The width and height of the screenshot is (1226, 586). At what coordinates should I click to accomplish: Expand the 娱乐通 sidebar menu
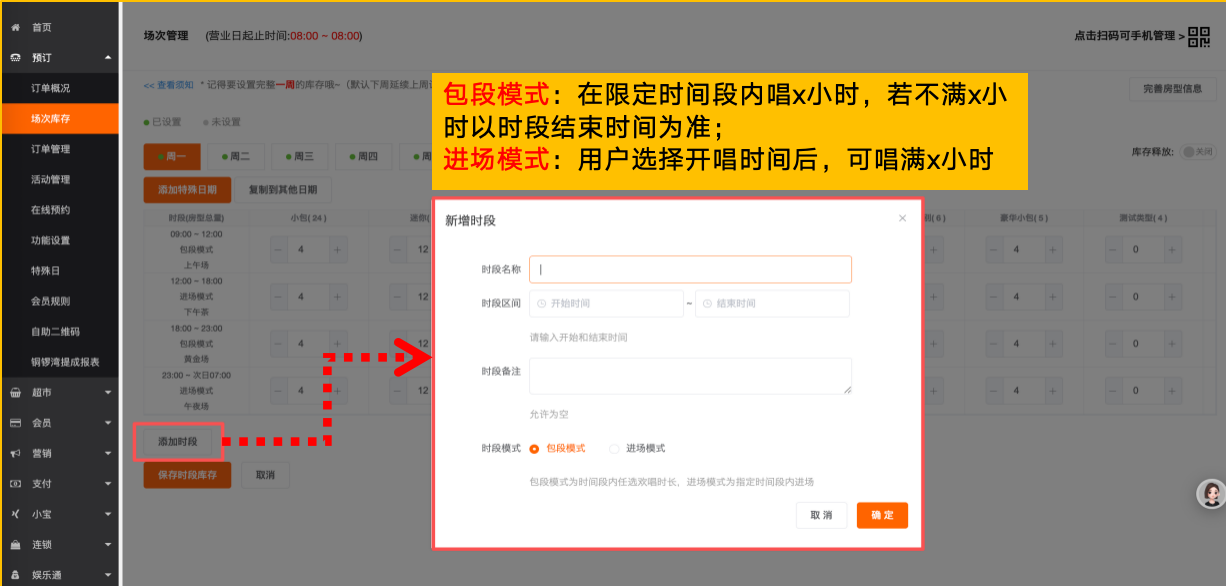pyautogui.click(x=108, y=575)
